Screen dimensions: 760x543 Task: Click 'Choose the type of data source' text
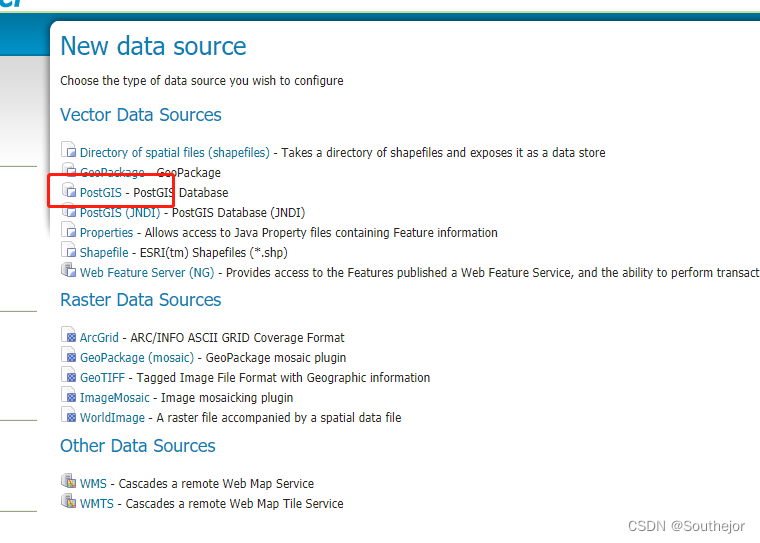(x=202, y=80)
